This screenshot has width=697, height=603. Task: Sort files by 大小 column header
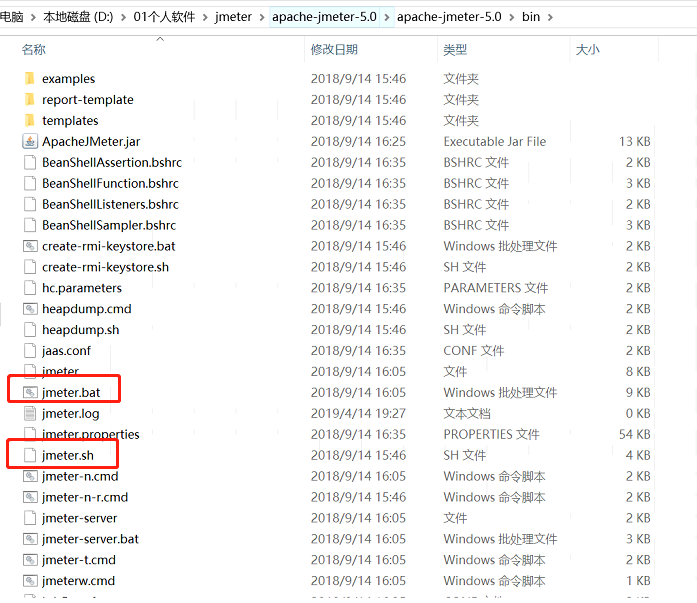tap(587, 49)
